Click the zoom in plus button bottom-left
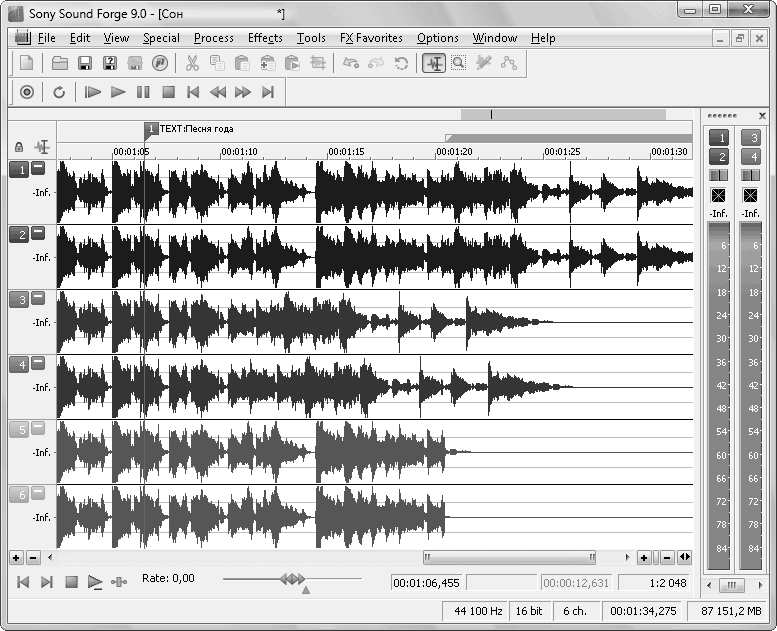 [x=16, y=557]
